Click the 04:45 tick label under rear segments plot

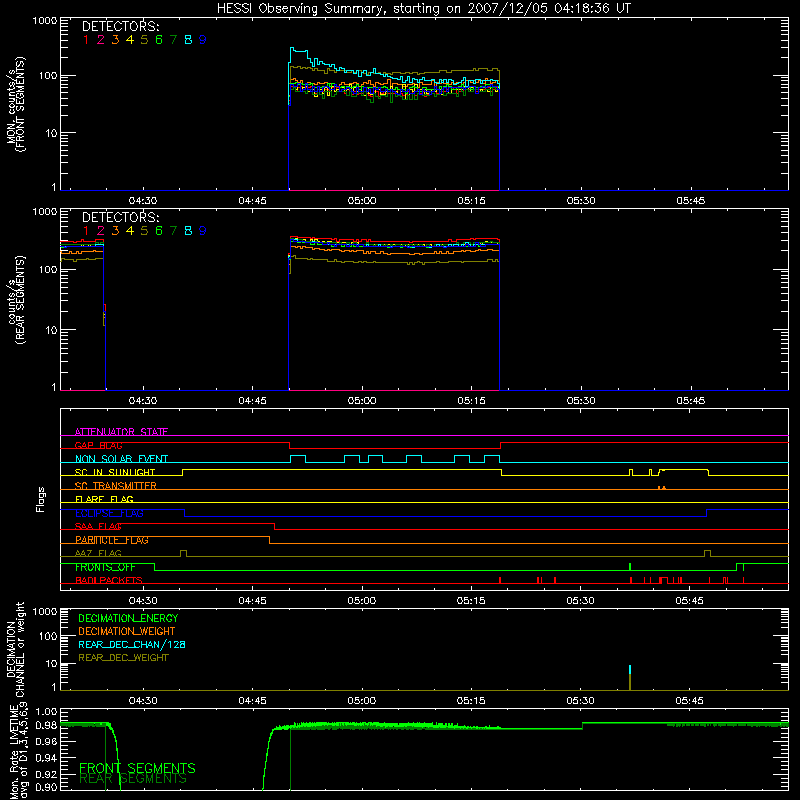[x=252, y=401]
